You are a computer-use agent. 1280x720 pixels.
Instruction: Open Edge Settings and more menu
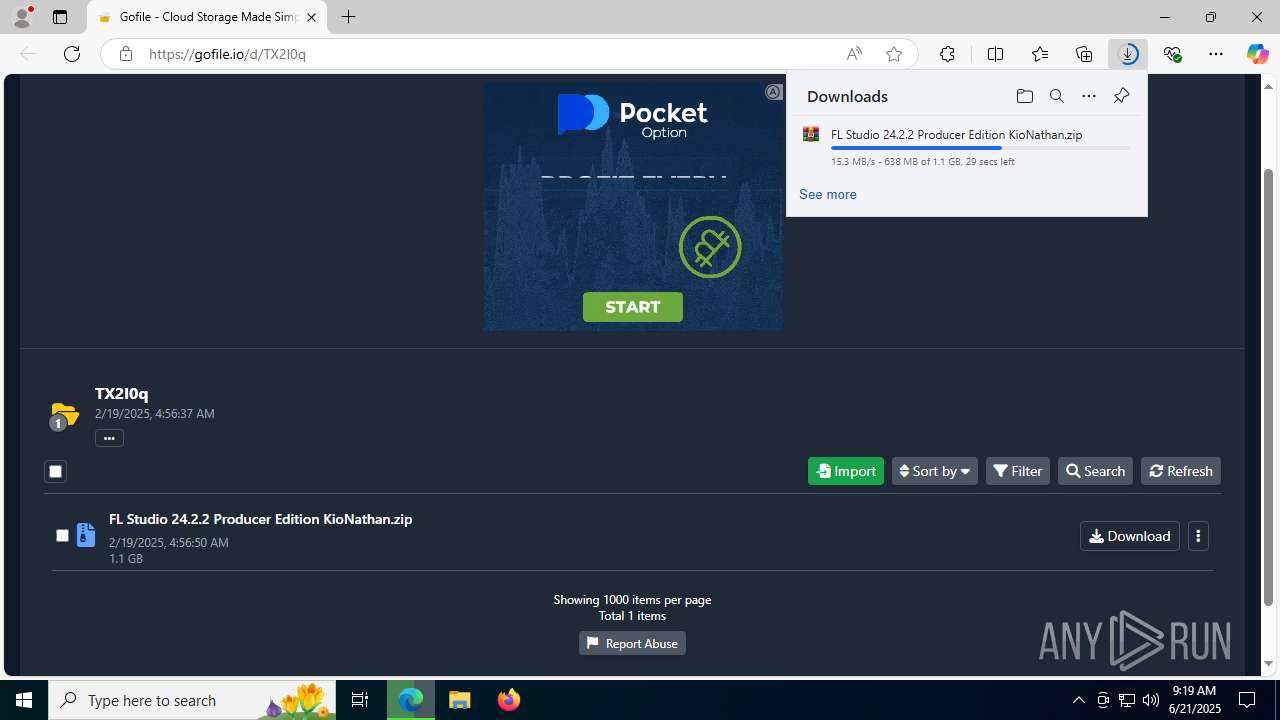pos(1216,54)
